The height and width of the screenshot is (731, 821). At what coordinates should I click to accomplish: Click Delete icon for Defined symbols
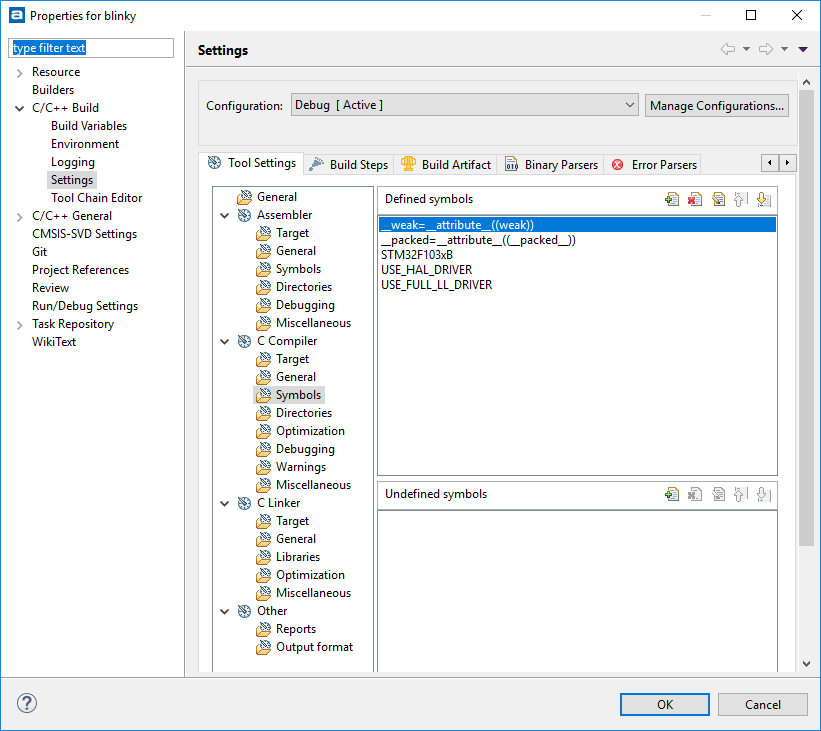point(695,199)
